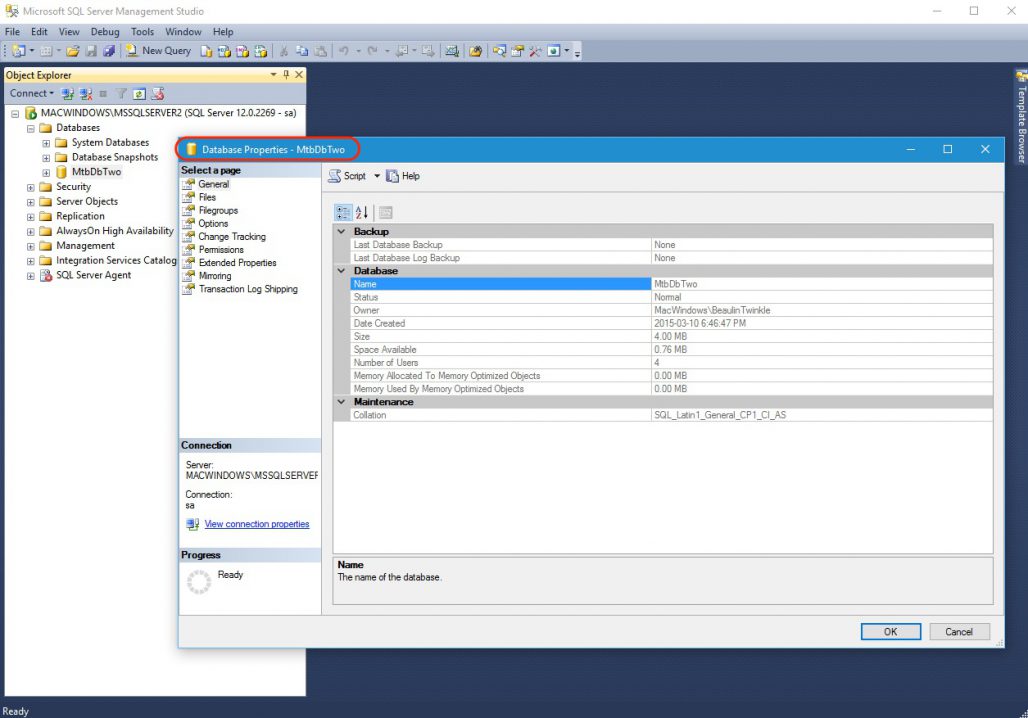Expand the Security folder

(30, 188)
